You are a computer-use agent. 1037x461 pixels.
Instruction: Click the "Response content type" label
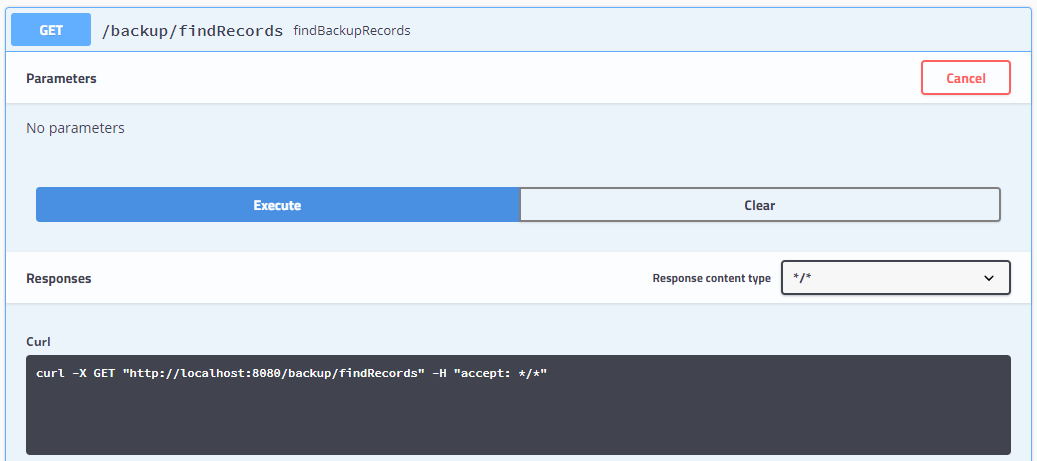pyautogui.click(x=711, y=279)
